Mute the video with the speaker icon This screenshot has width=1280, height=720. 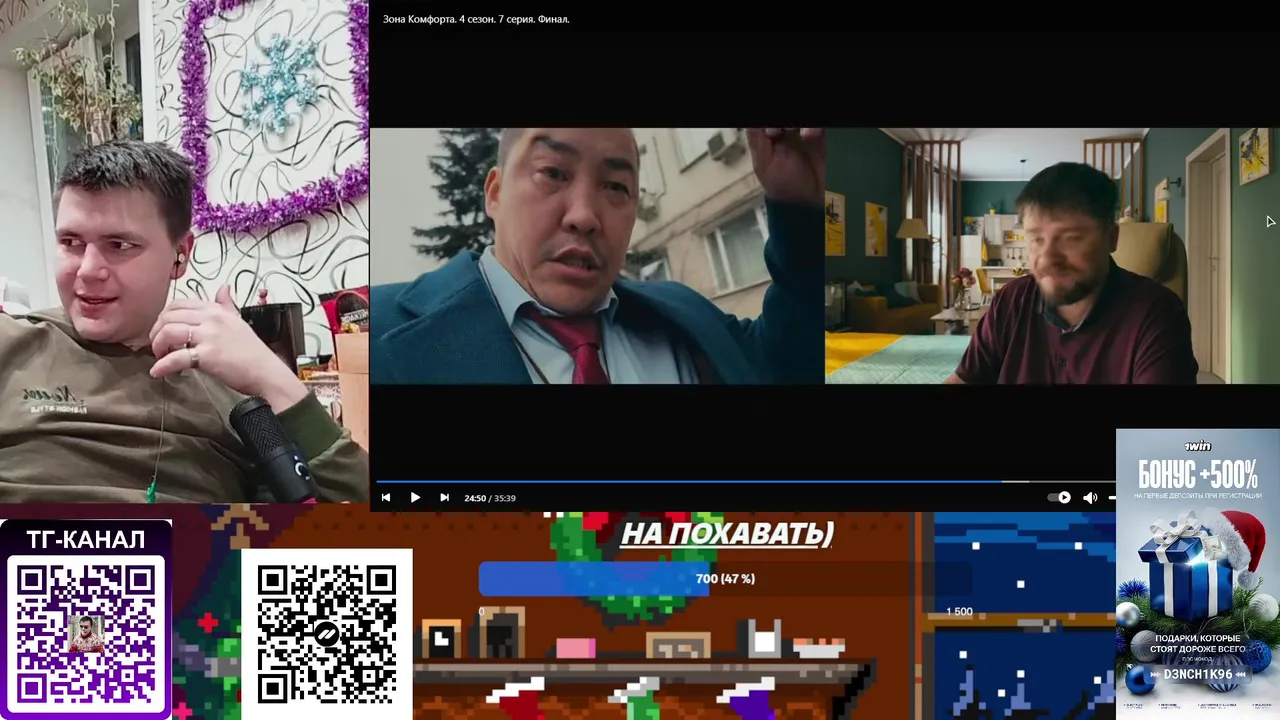coord(1090,498)
